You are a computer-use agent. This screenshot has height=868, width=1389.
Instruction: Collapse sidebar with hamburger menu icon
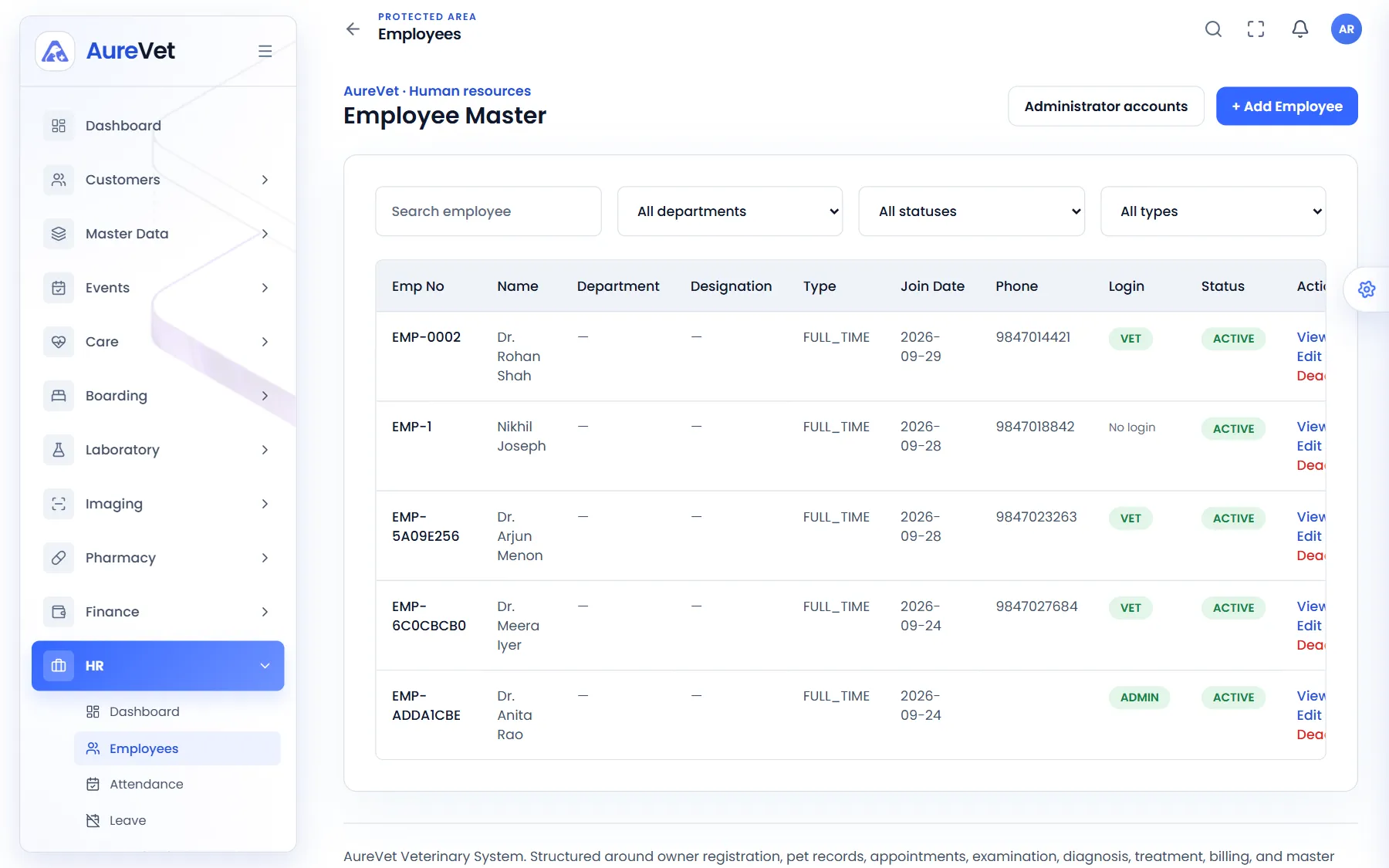[x=265, y=51]
